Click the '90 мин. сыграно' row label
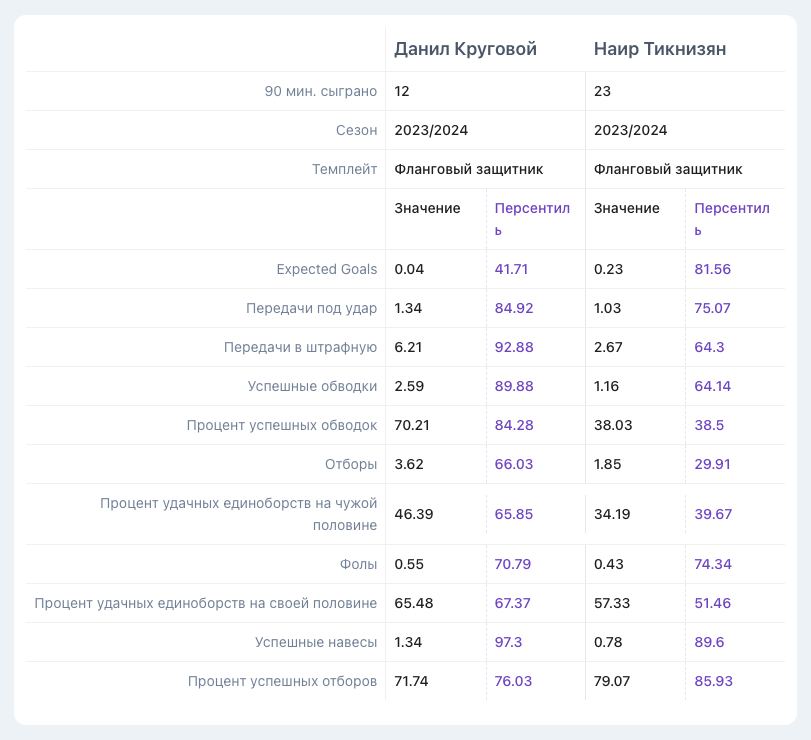The width and height of the screenshot is (811, 740). (x=321, y=91)
